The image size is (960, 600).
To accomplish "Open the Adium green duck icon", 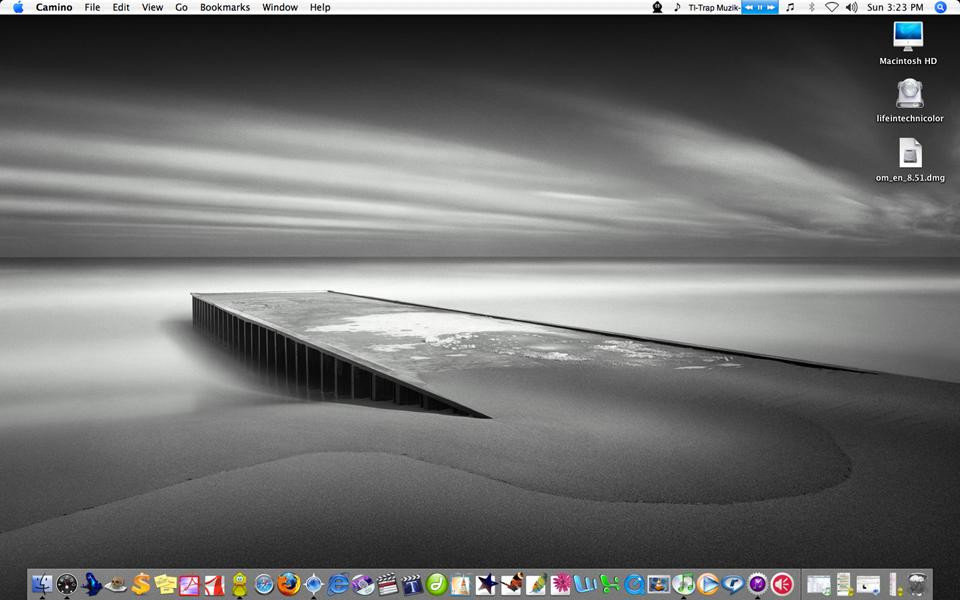I will pos(239,584).
